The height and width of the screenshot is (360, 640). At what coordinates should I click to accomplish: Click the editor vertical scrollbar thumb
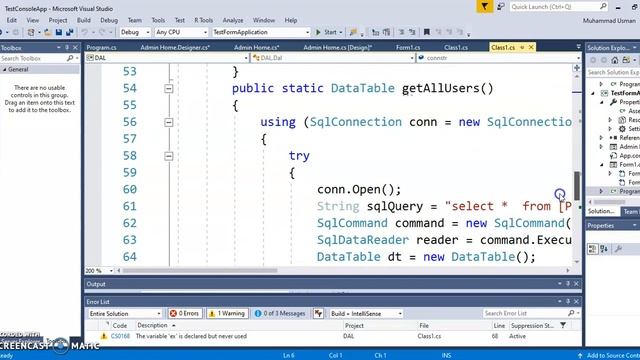point(577,186)
